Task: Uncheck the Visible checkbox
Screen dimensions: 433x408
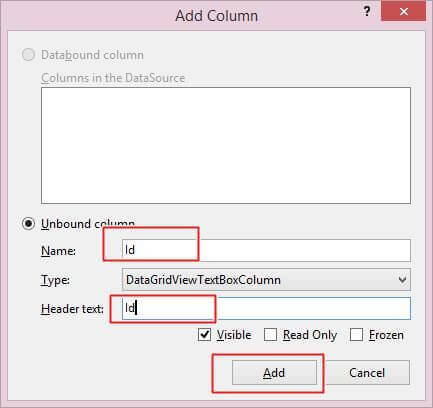Action: click(204, 335)
